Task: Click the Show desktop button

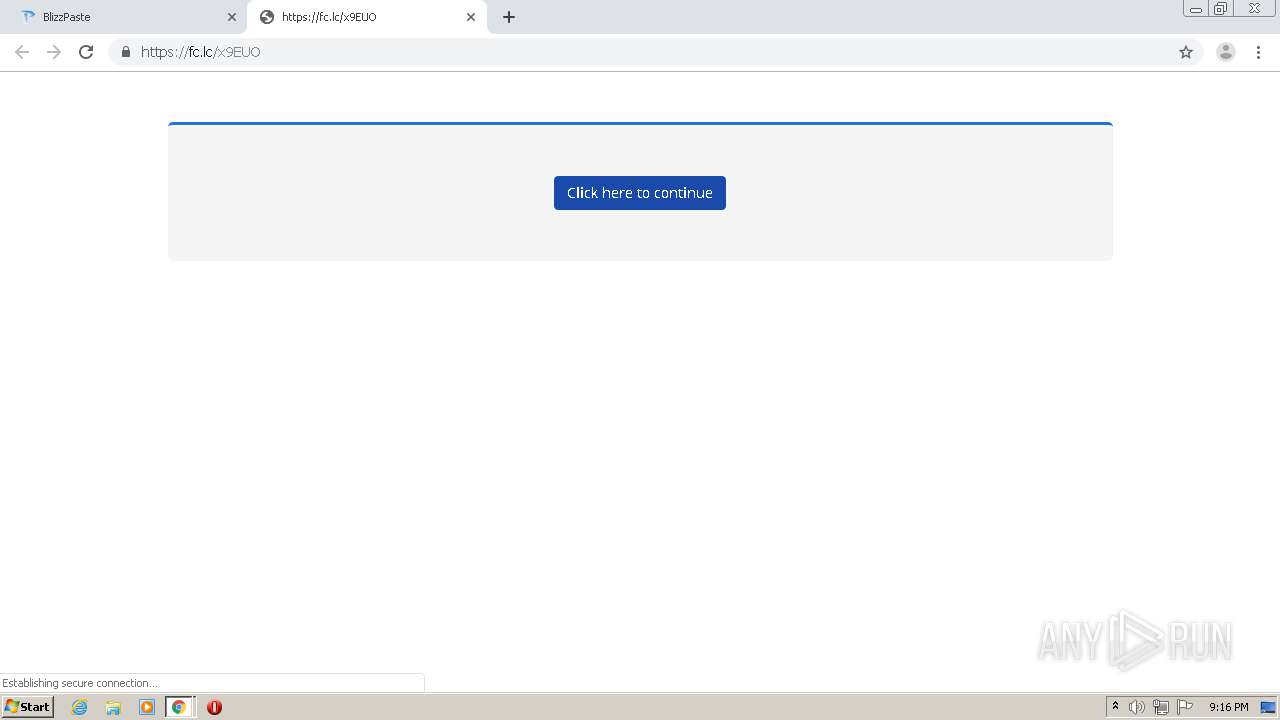Action: 1268,707
